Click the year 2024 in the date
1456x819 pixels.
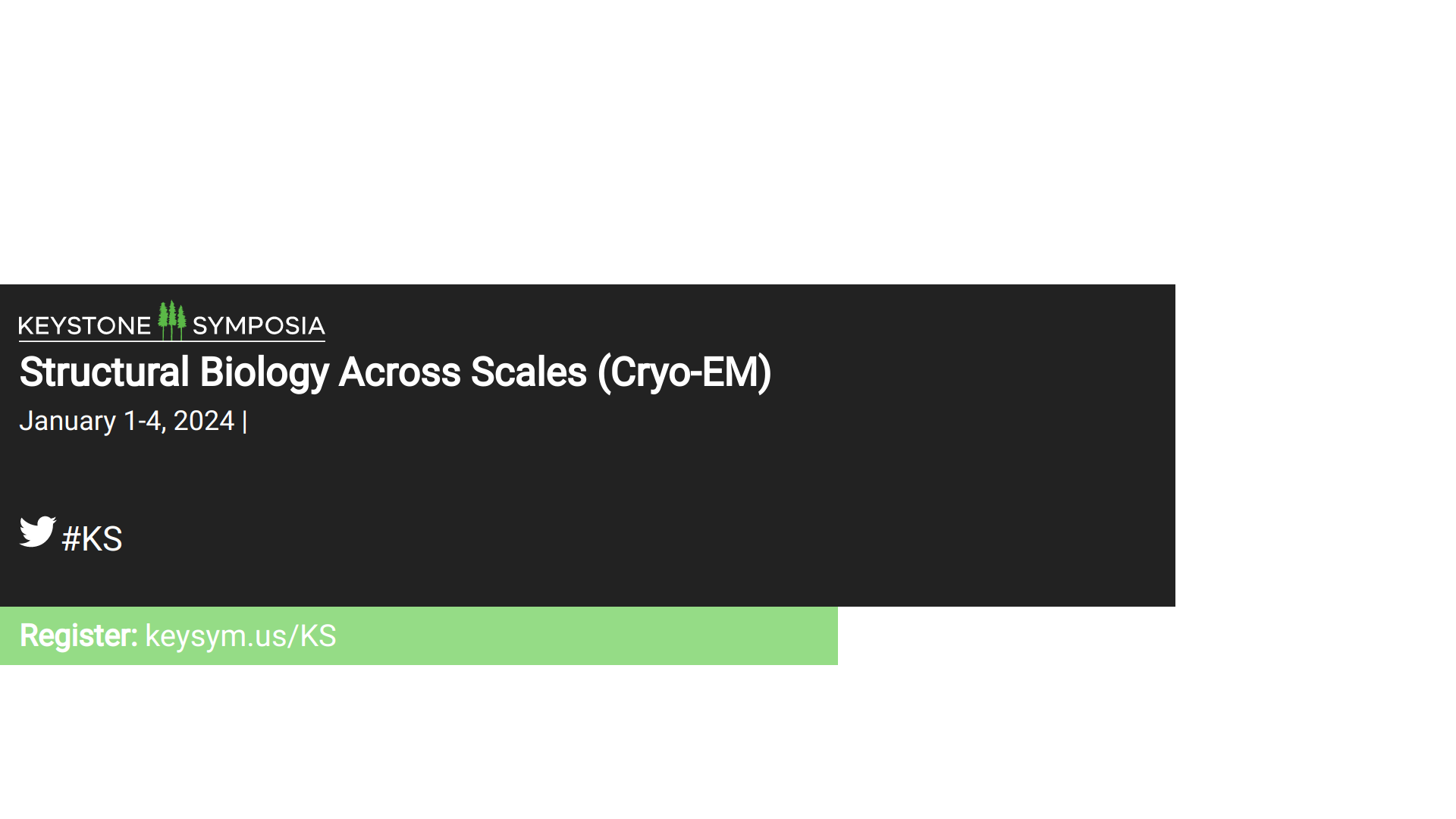(204, 422)
